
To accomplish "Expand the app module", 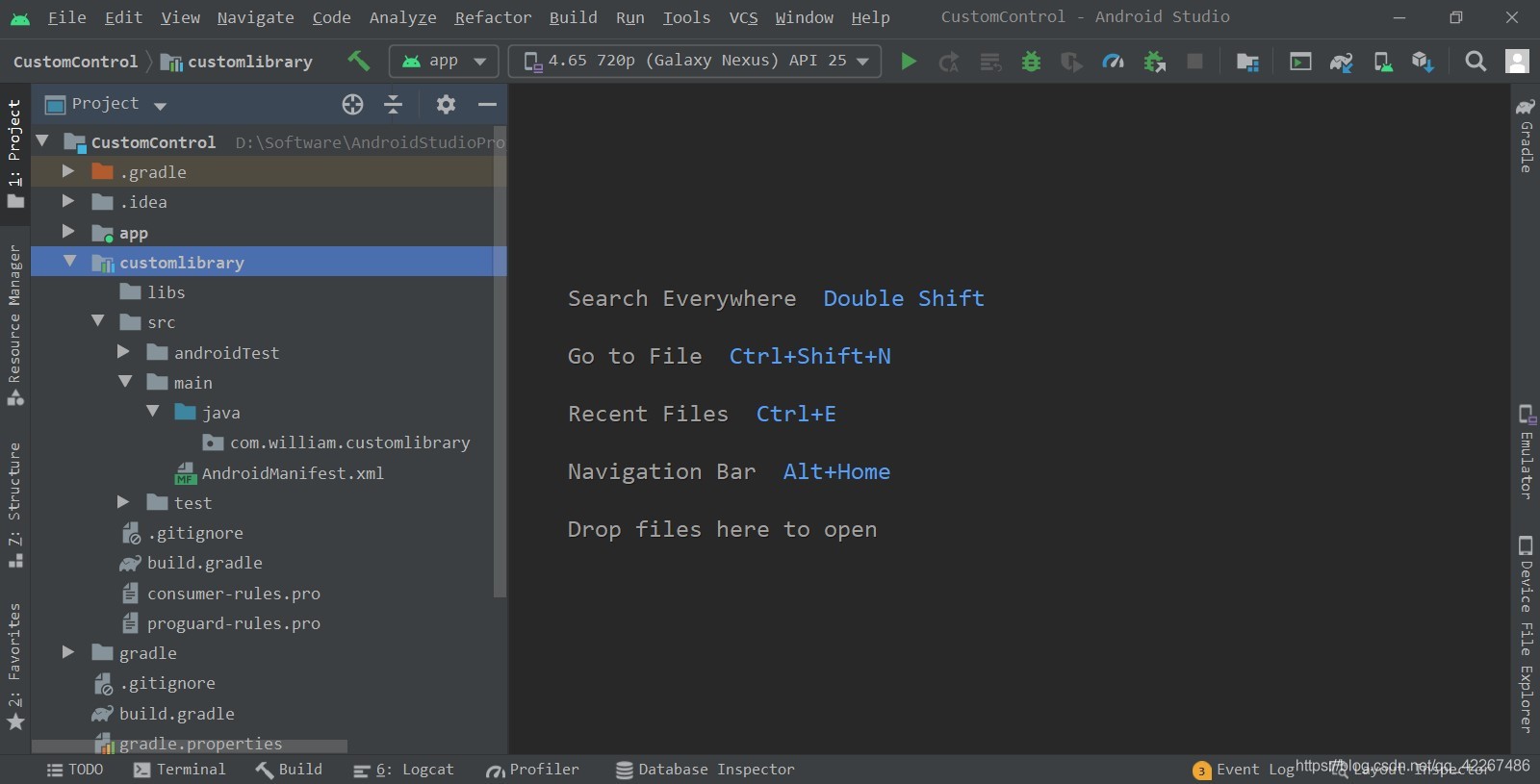I will (68, 232).
